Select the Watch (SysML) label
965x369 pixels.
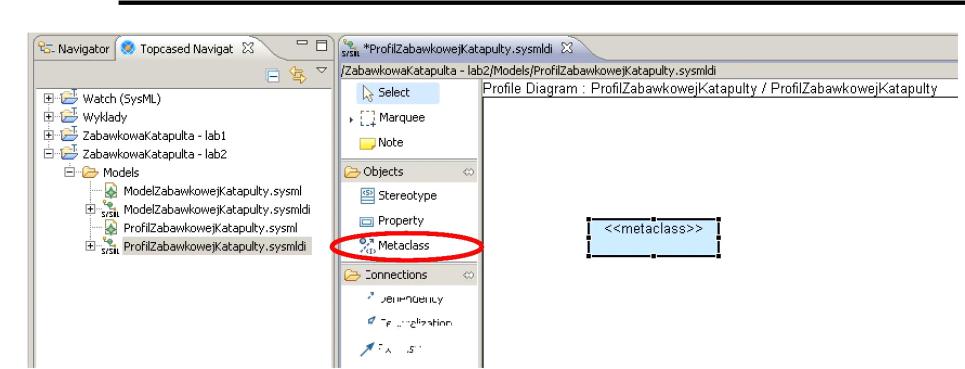[122, 98]
